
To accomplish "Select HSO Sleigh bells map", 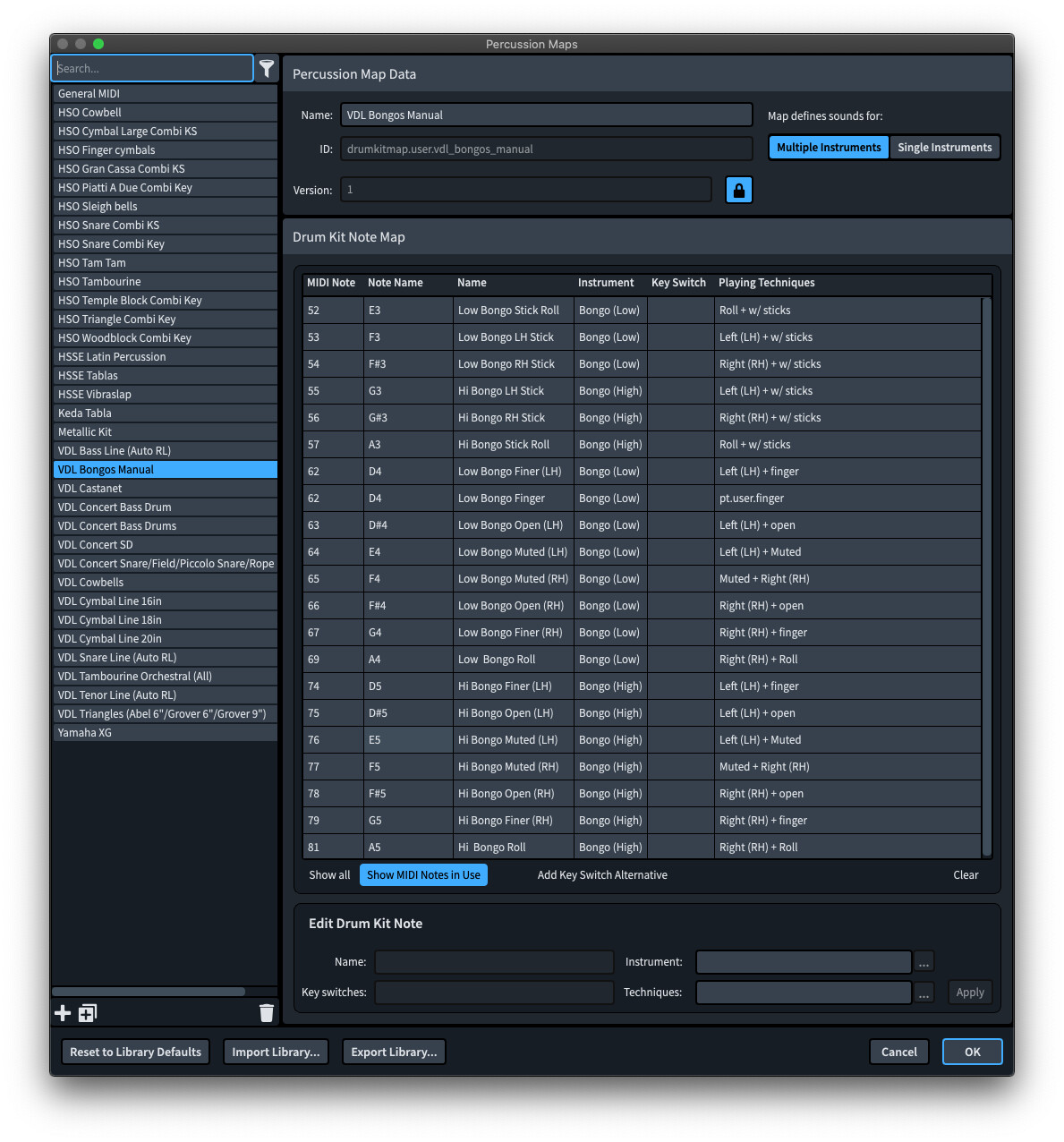I will [165, 206].
